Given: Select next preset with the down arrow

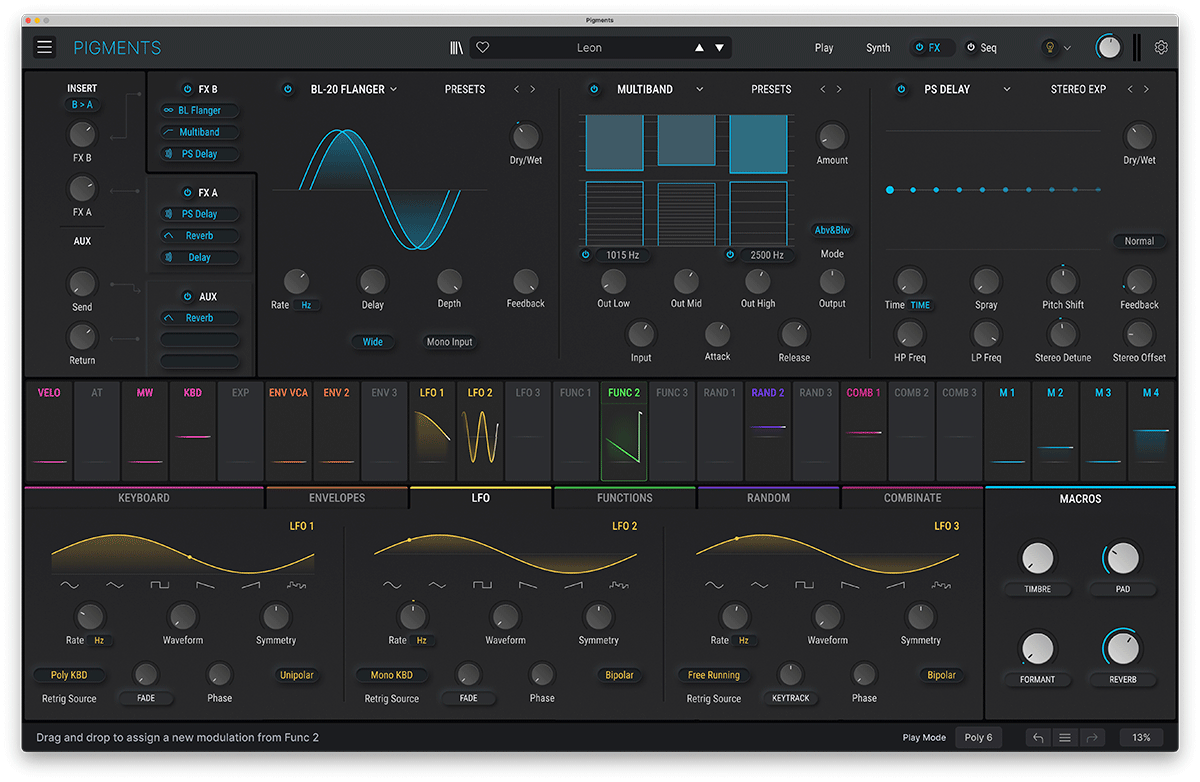Looking at the screenshot, I should click(719, 47).
